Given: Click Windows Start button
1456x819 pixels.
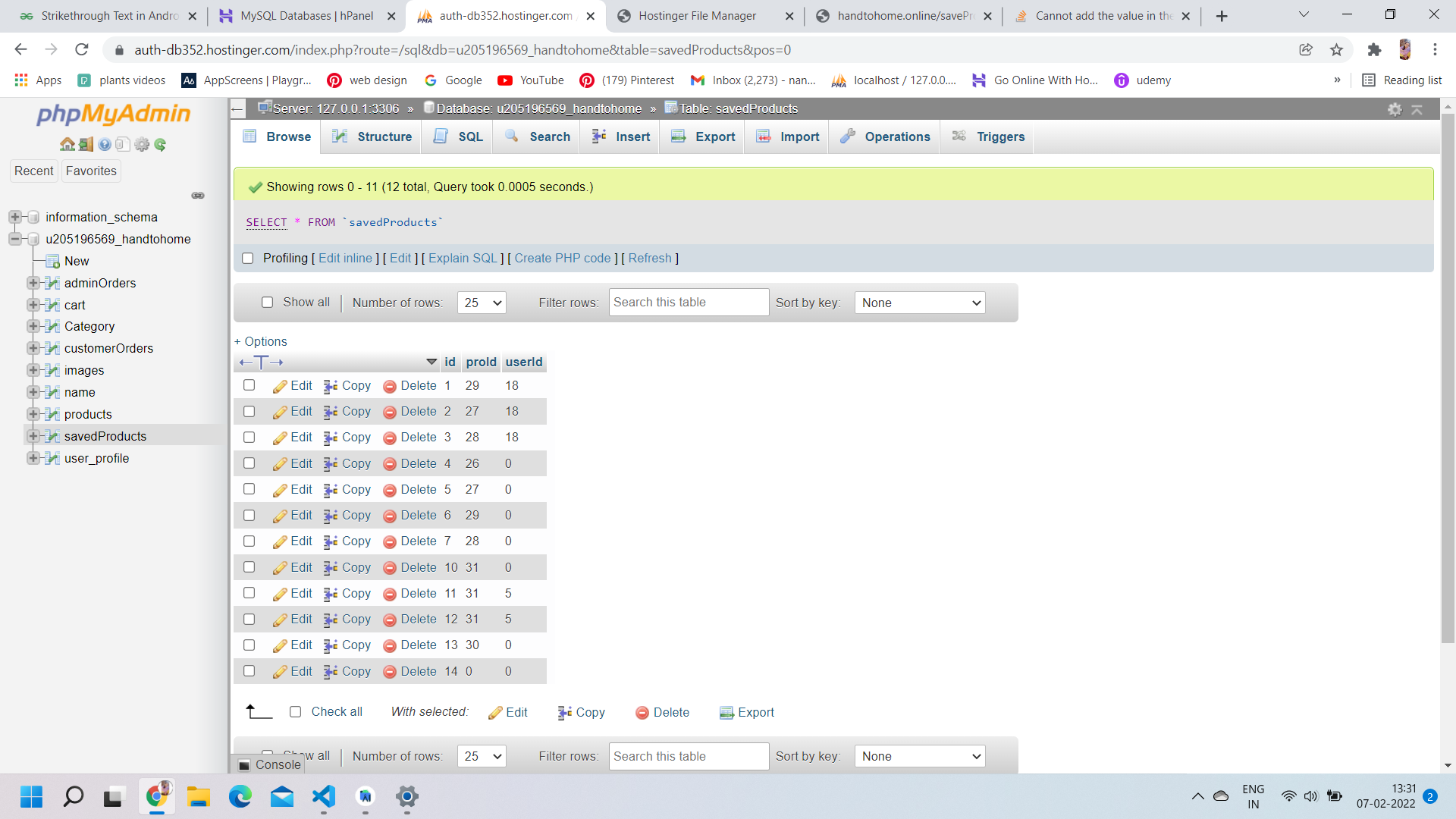Looking at the screenshot, I should (x=32, y=796).
